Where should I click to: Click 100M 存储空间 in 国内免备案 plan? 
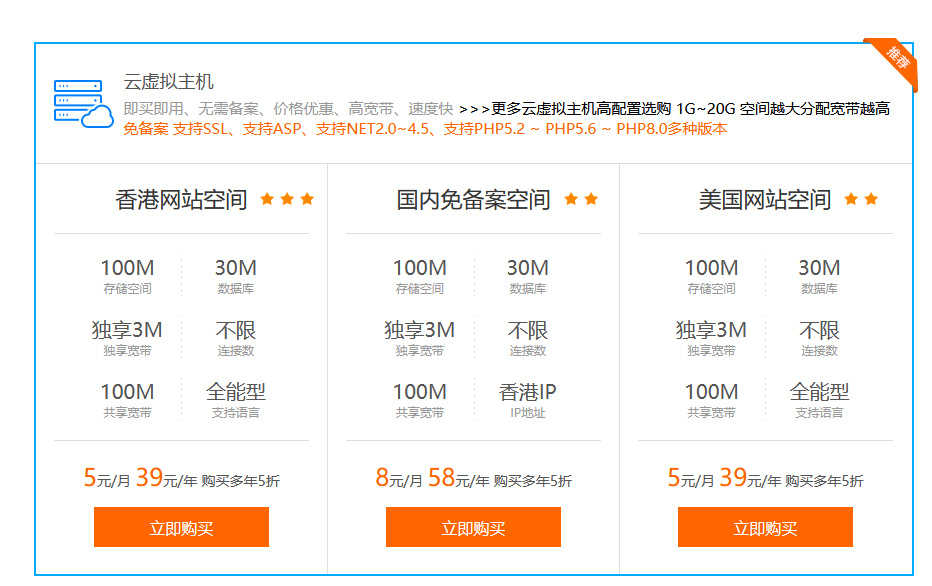[420, 276]
